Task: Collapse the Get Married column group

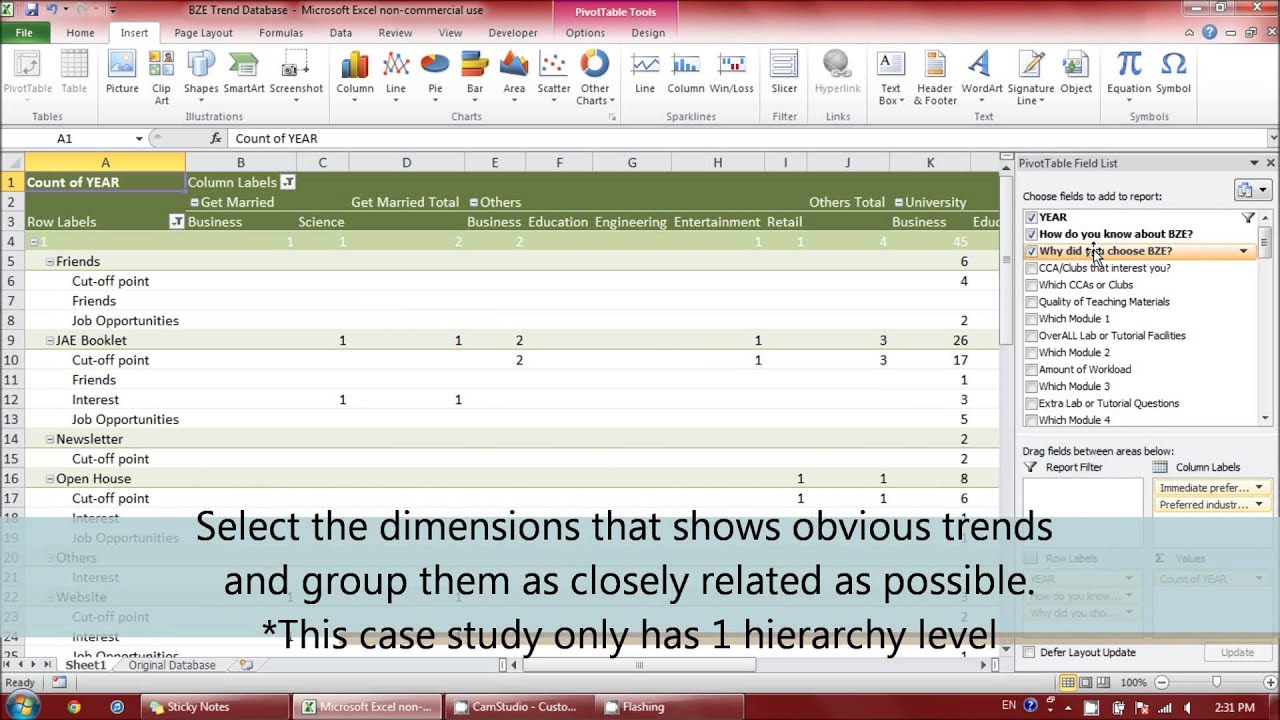Action: click(194, 202)
